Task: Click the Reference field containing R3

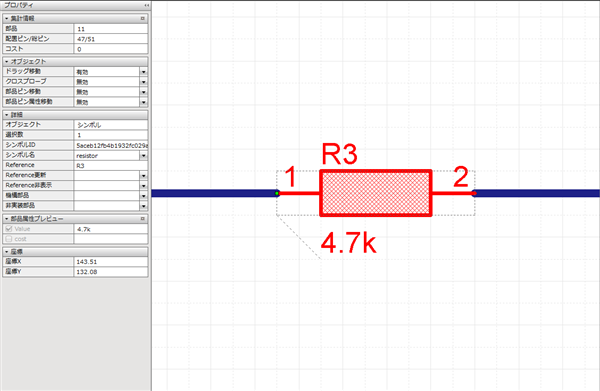Action: pos(111,166)
